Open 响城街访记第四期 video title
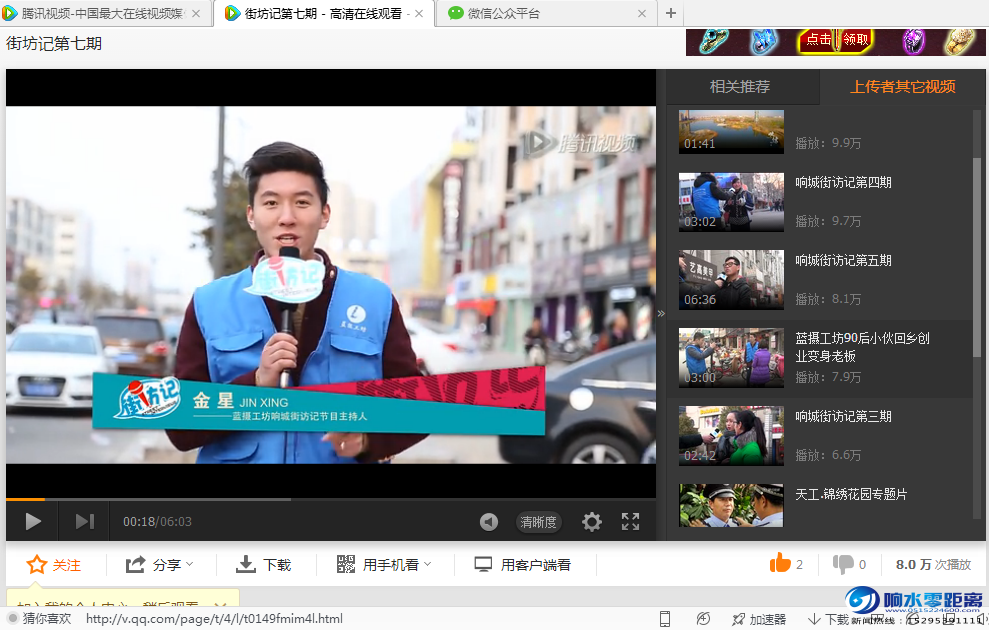This screenshot has height=630, width=989. [843, 182]
